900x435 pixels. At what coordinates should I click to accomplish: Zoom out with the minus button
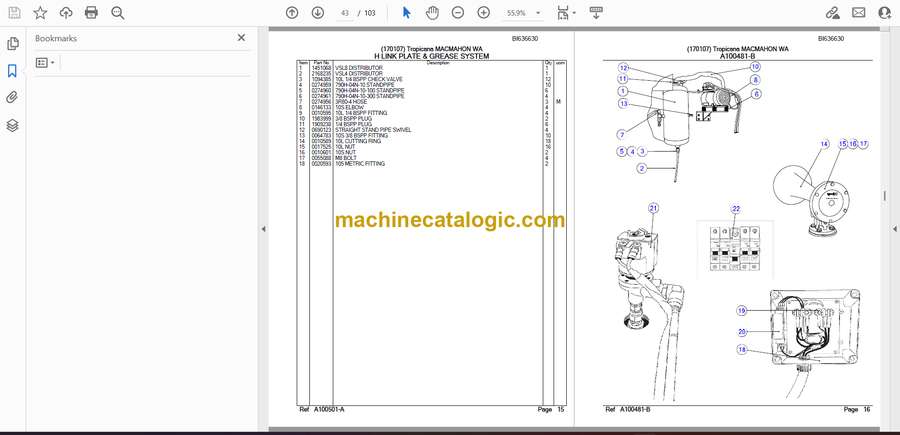pos(457,13)
